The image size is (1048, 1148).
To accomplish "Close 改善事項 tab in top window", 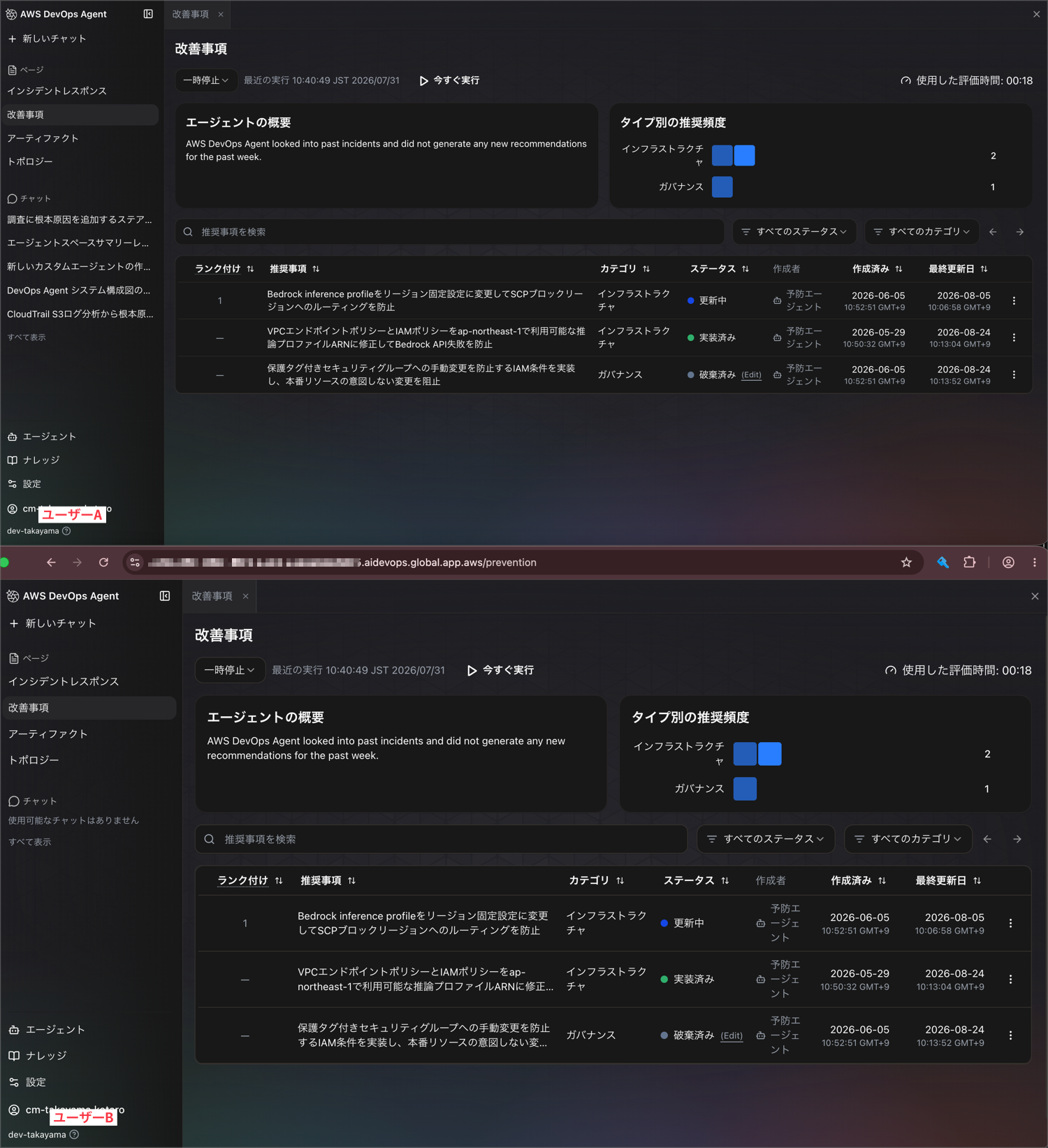I will click(221, 14).
